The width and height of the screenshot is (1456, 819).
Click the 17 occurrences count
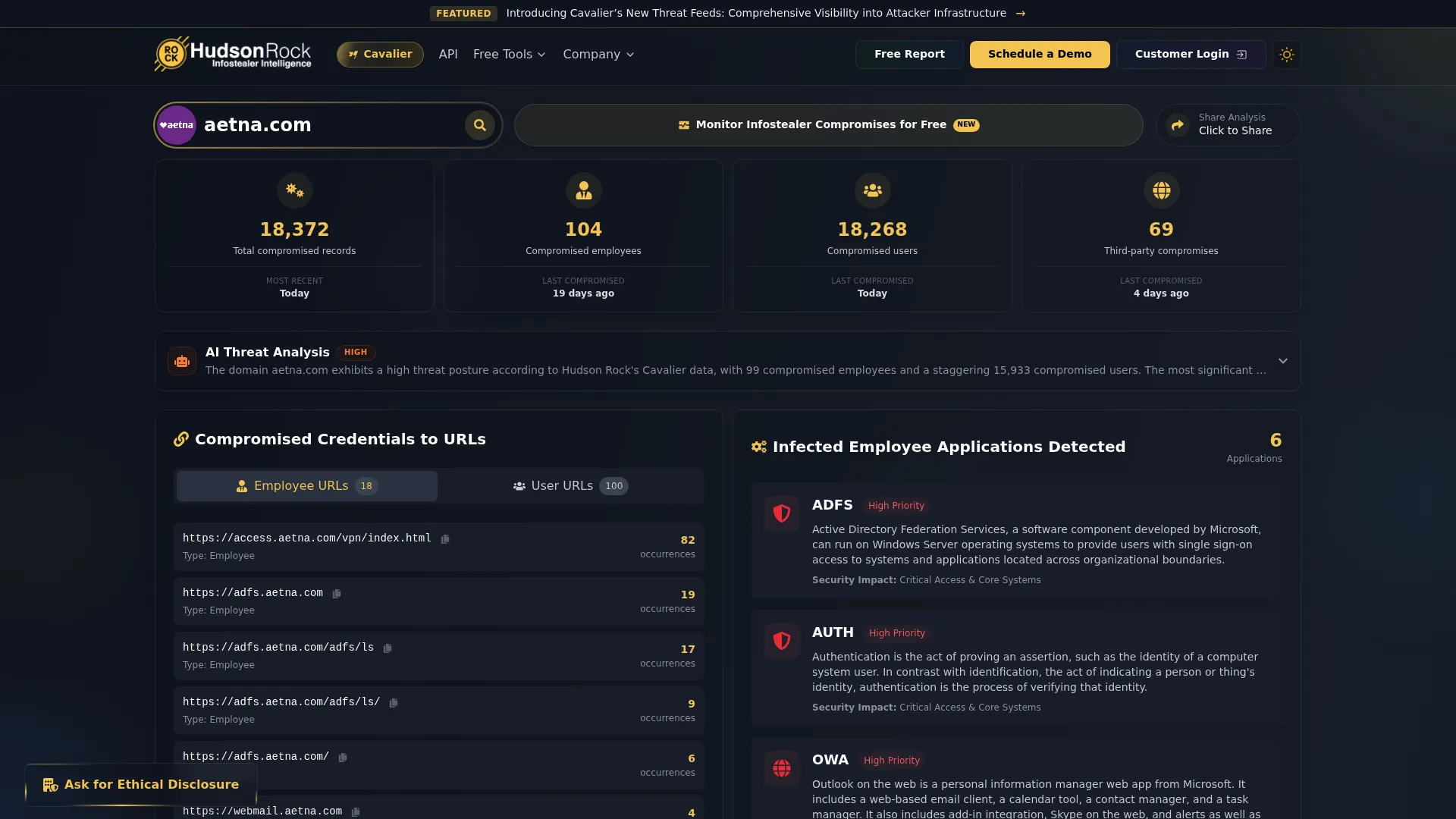[x=688, y=650]
